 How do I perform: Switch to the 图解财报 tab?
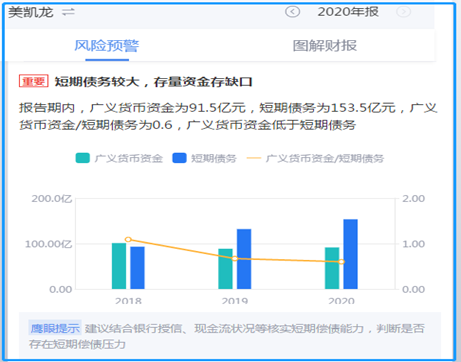click(x=325, y=46)
